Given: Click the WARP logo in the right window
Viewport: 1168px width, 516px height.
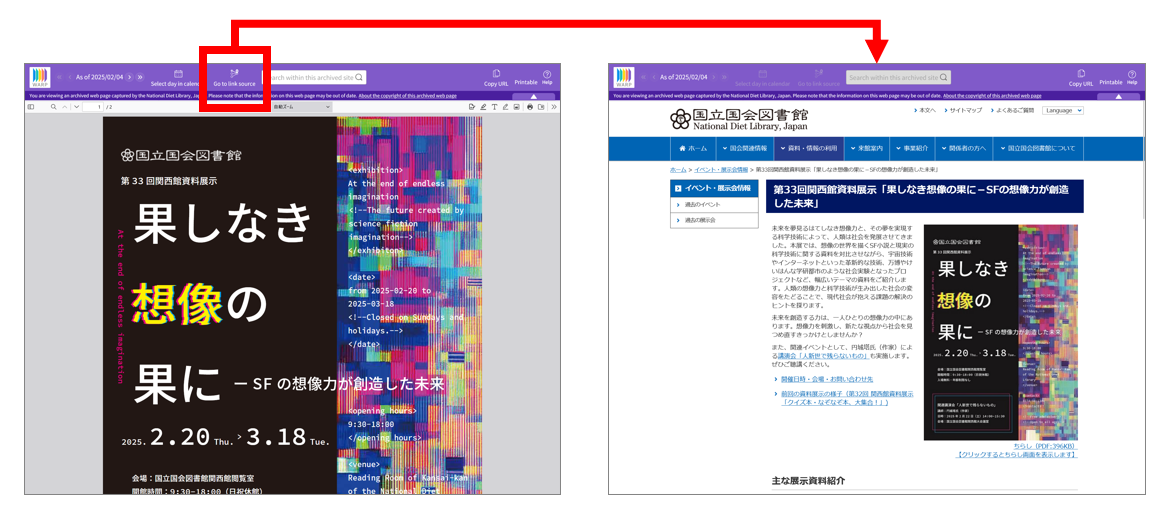Looking at the screenshot, I should [x=624, y=77].
